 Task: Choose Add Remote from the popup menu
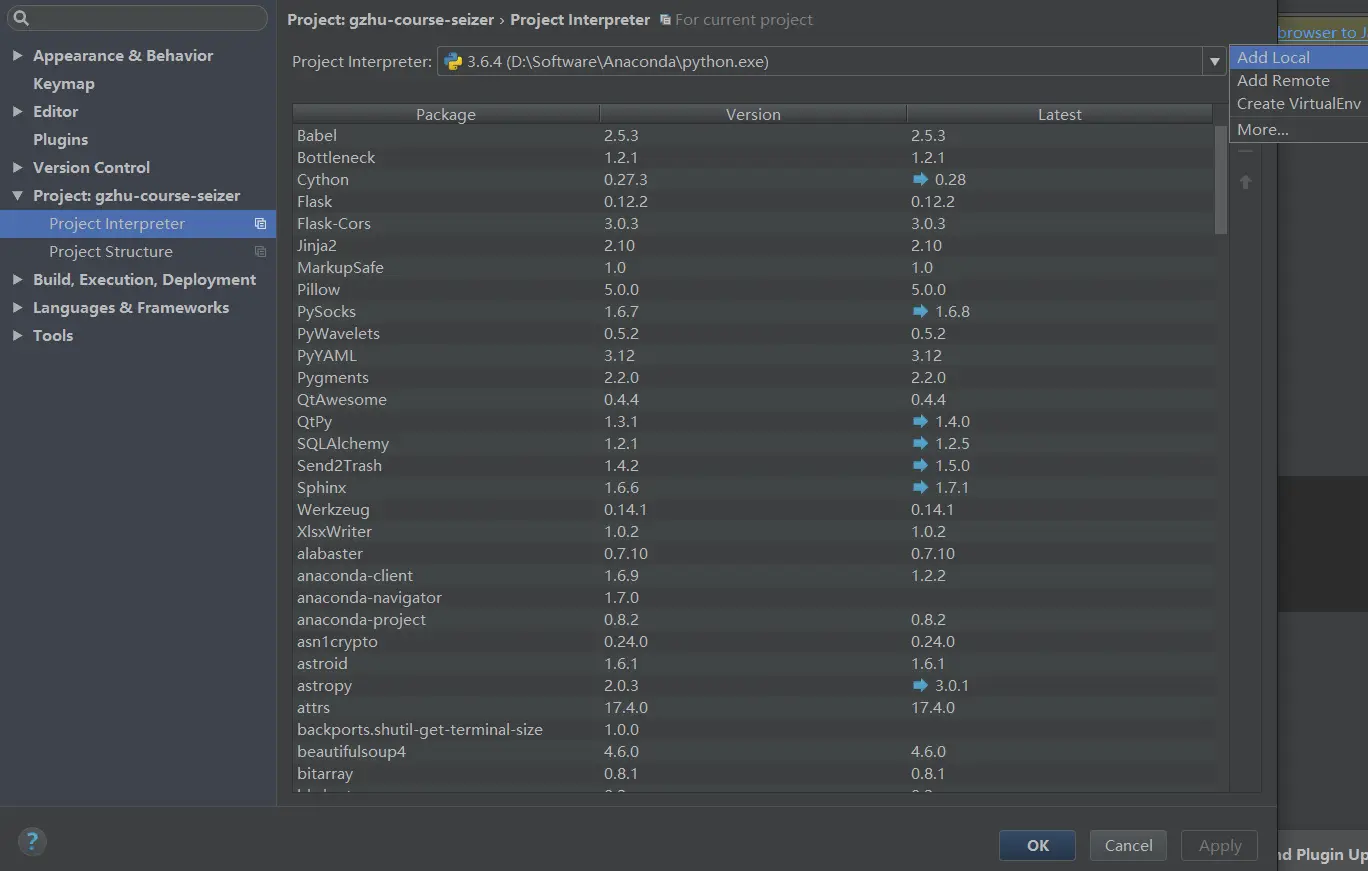pyautogui.click(x=1299, y=81)
